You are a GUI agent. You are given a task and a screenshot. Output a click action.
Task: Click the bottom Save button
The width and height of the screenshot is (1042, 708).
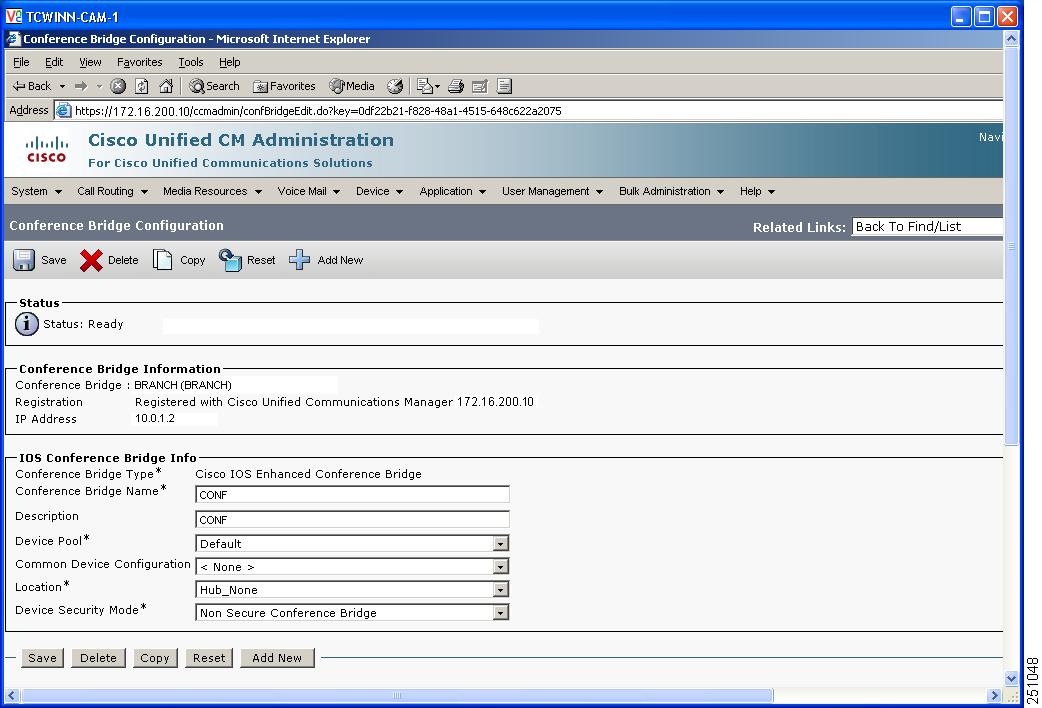(x=43, y=657)
